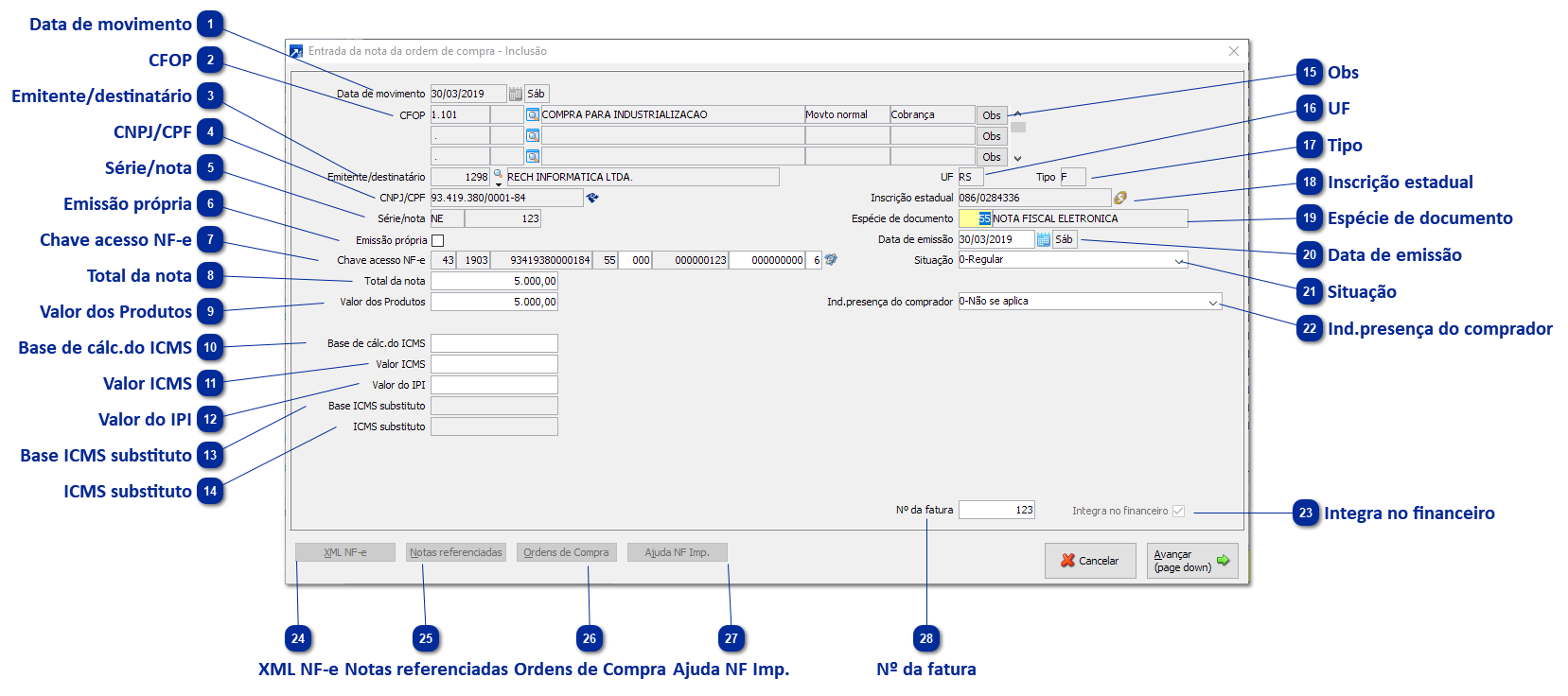This screenshot has width=1568, height=696.
Task: Click the CNPJ/CPF field
Action: (507, 198)
